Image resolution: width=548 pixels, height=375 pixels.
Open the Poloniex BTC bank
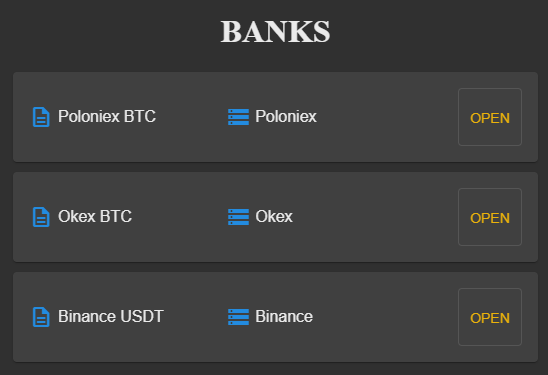[490, 117]
